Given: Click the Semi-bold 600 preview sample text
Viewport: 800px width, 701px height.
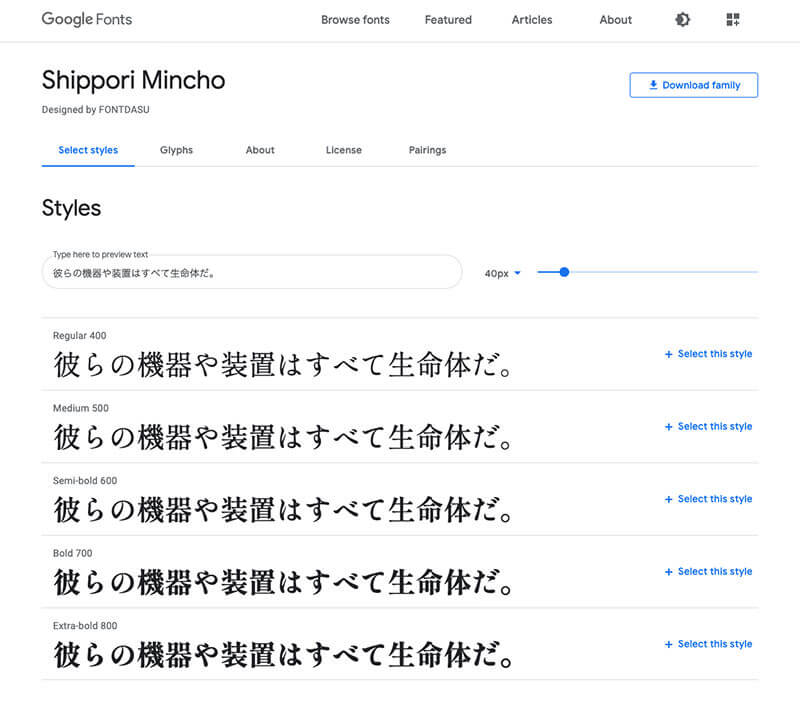Looking at the screenshot, I should (x=282, y=510).
